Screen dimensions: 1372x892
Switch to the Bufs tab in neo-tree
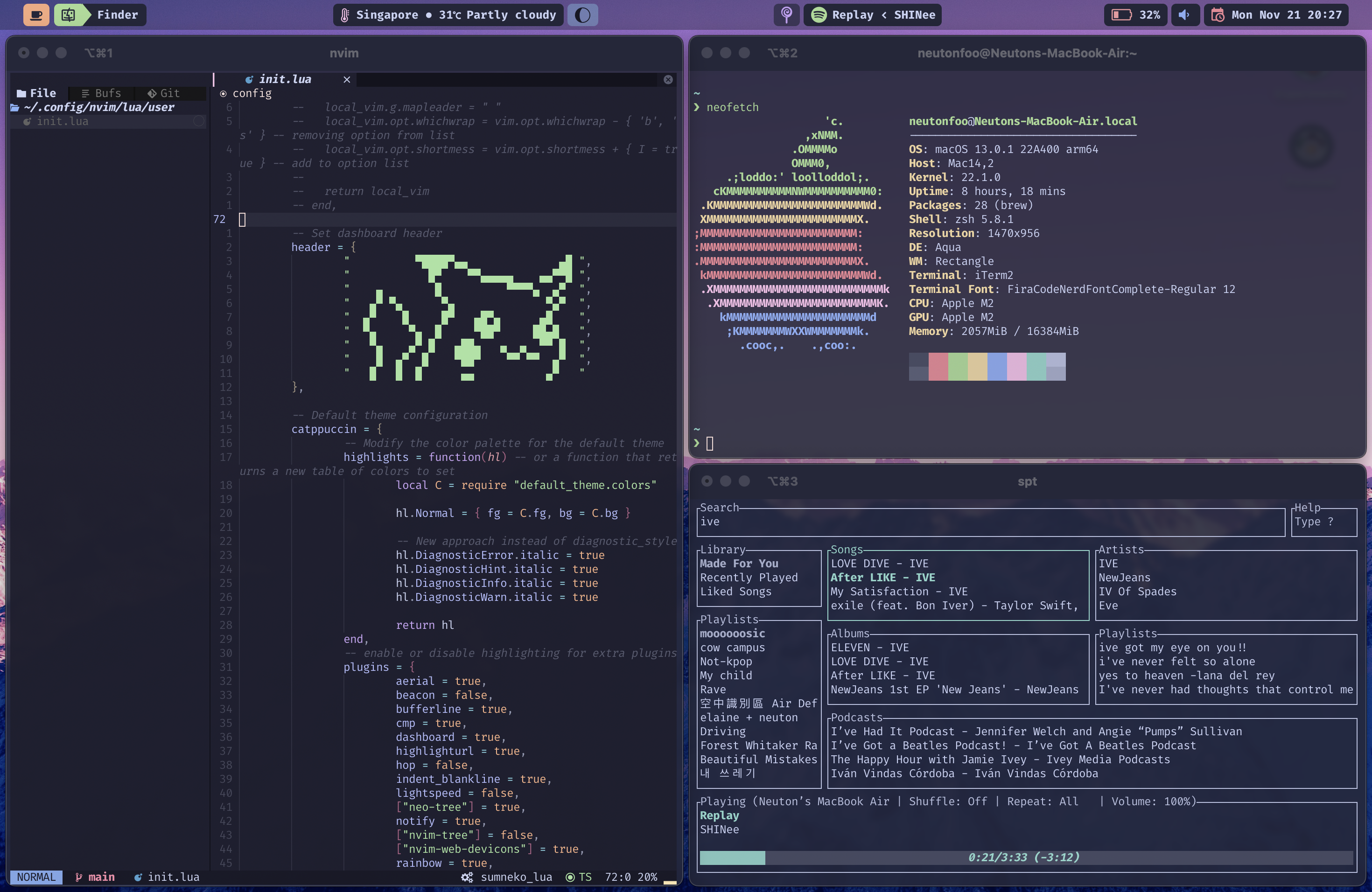click(101, 93)
